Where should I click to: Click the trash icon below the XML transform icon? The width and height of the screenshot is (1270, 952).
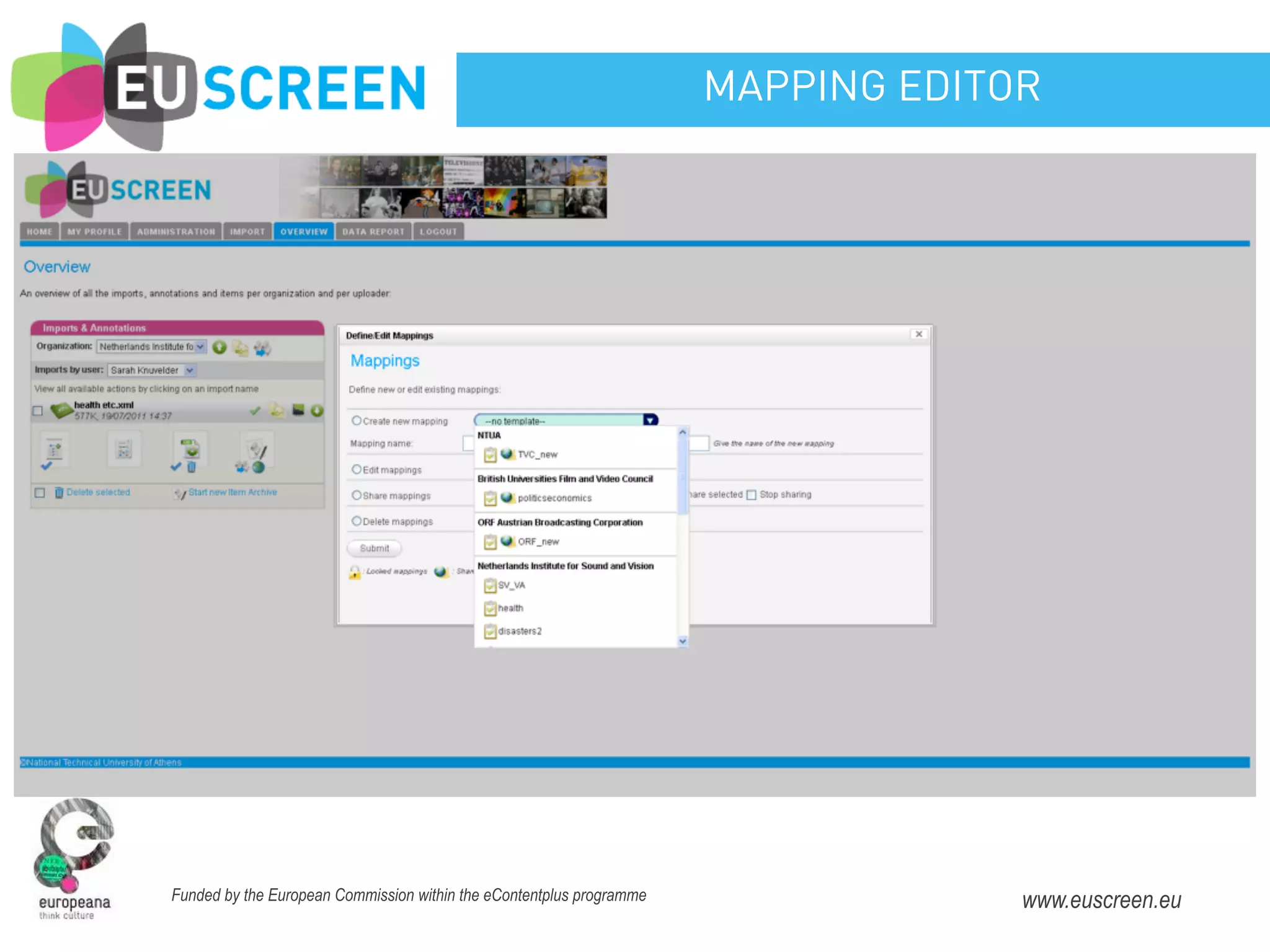point(192,467)
